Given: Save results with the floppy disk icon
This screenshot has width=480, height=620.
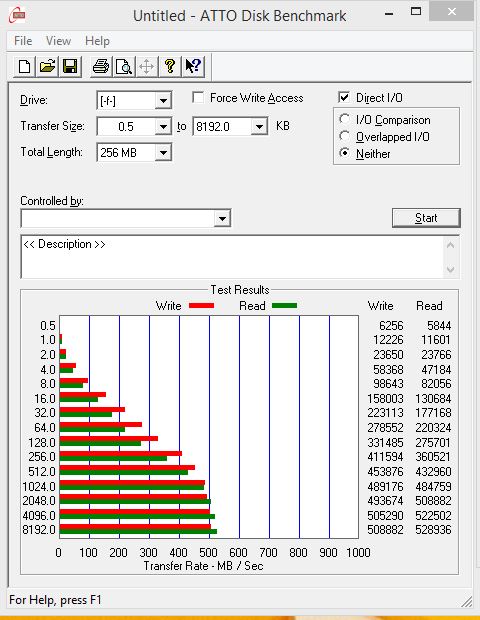Looking at the screenshot, I should (x=70, y=66).
